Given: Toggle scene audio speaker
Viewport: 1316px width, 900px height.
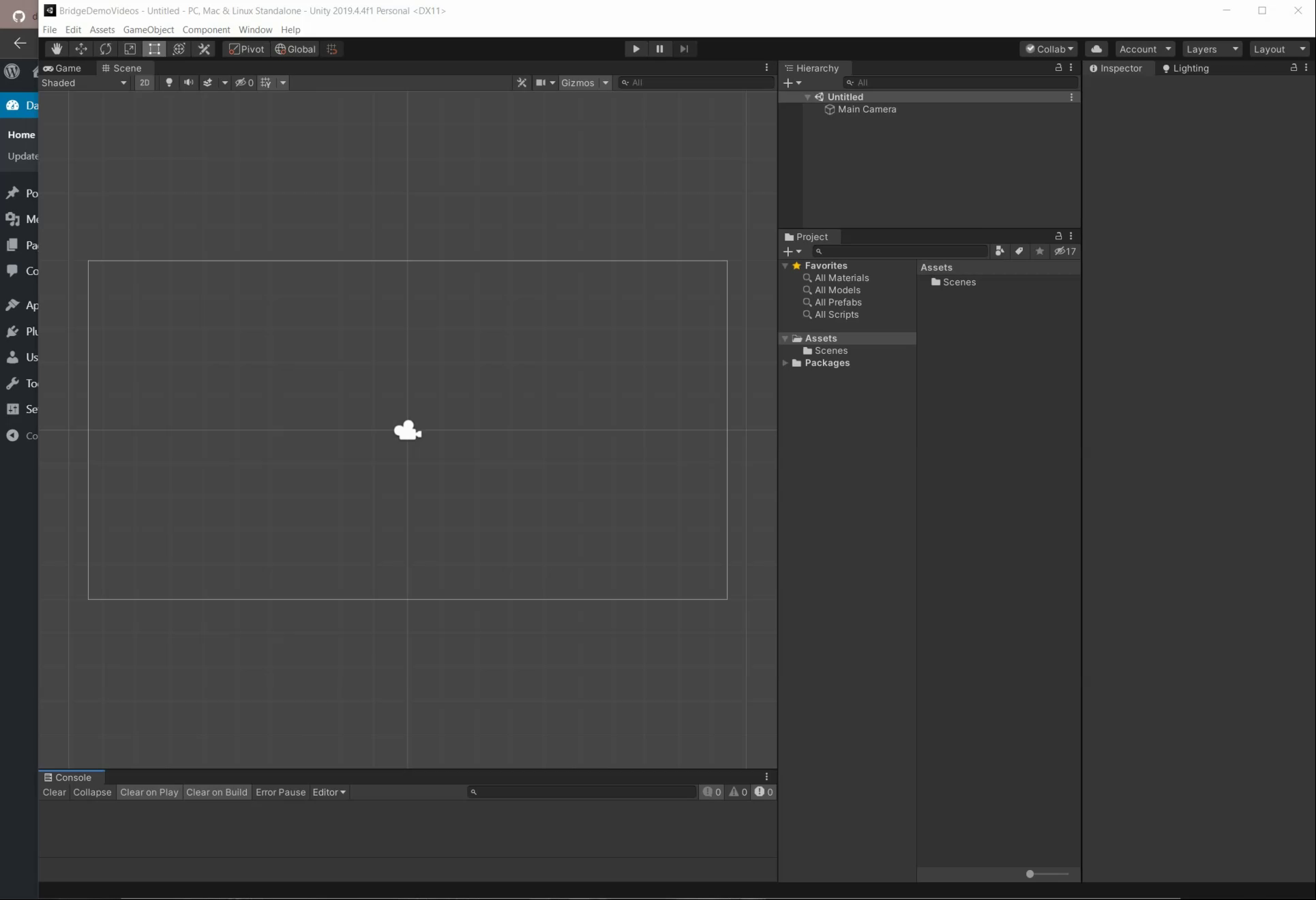Looking at the screenshot, I should tap(189, 82).
